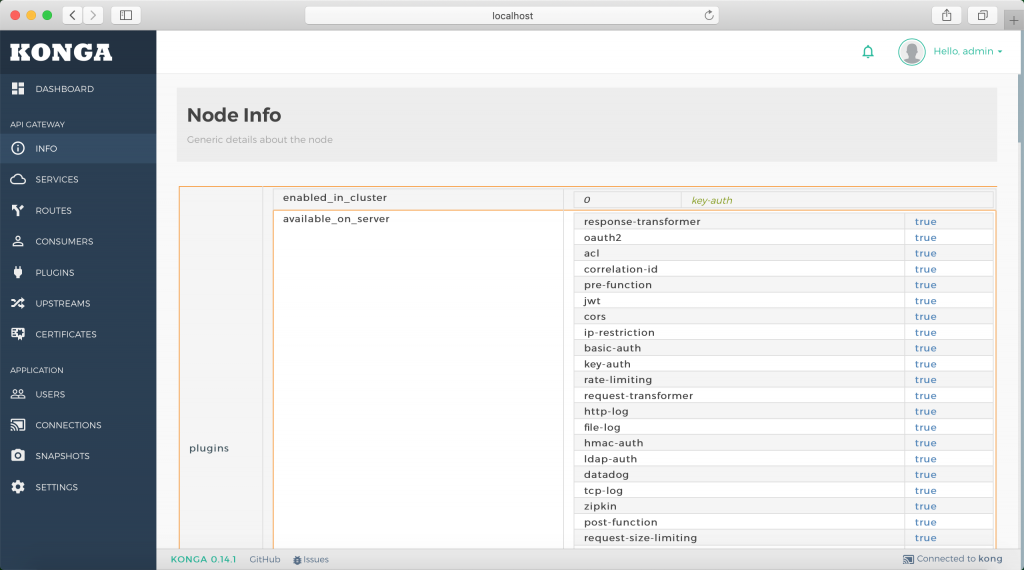Open the Dashboard menu item
The image size is (1024, 570).
(x=78, y=89)
